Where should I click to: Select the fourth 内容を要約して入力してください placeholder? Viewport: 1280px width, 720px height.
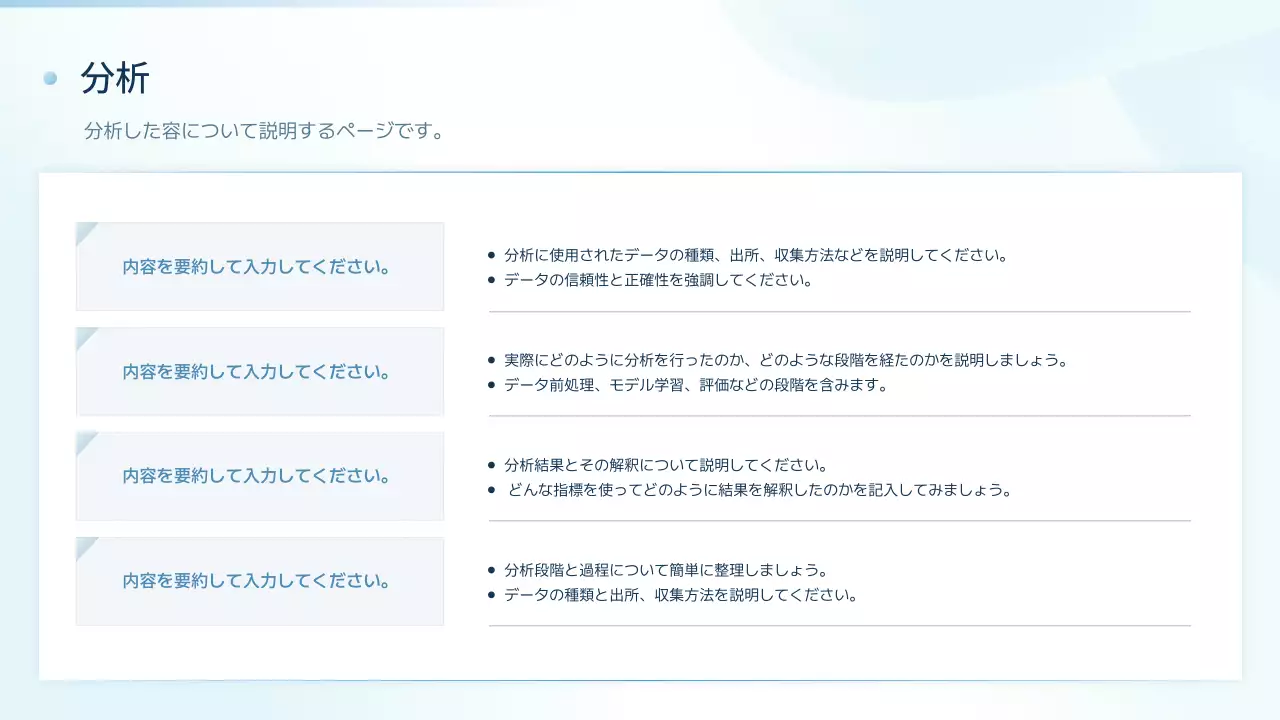tap(258, 580)
